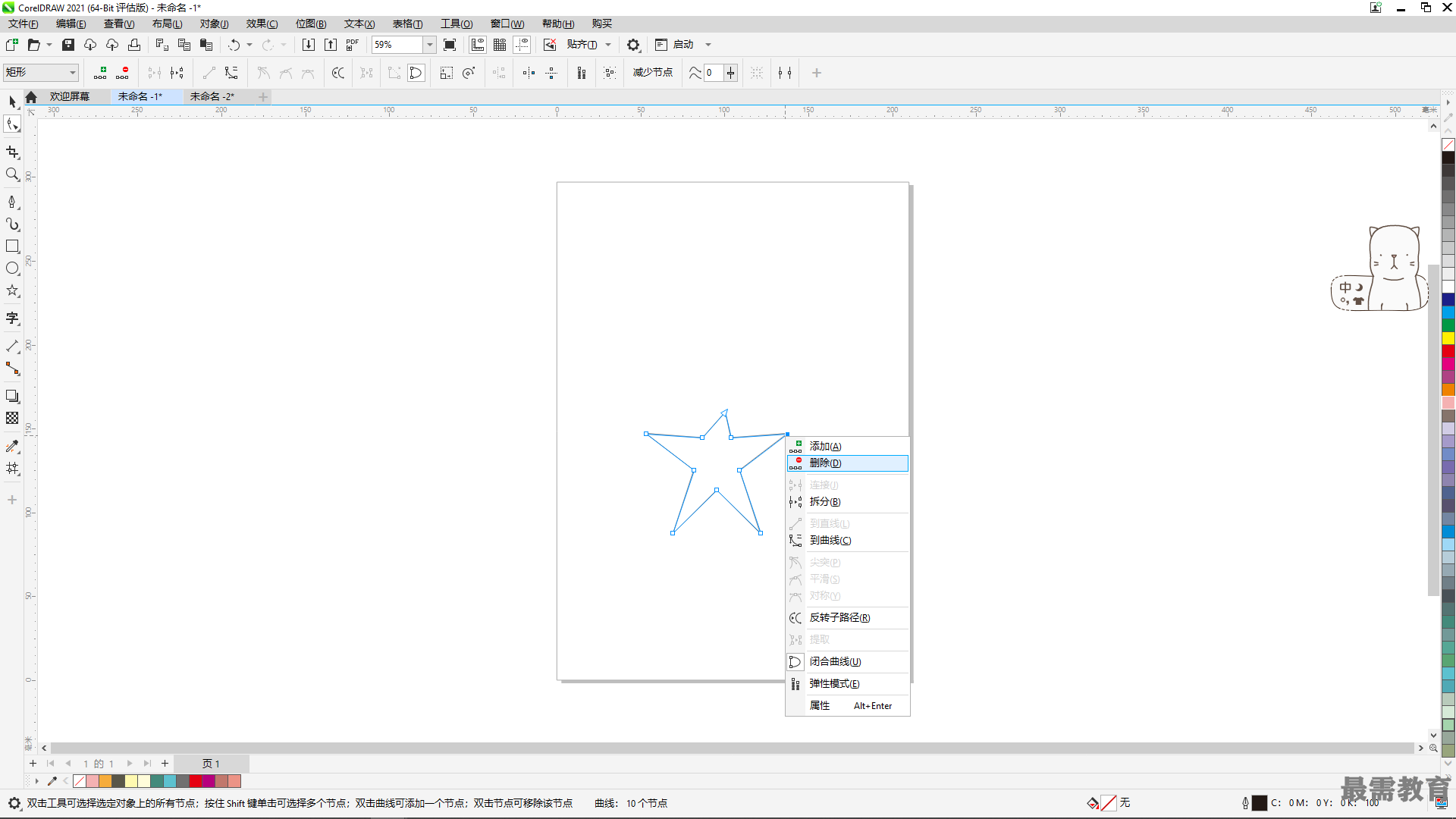1456x819 pixels.
Task: Toggle show guidelines icon
Action: click(x=522, y=45)
